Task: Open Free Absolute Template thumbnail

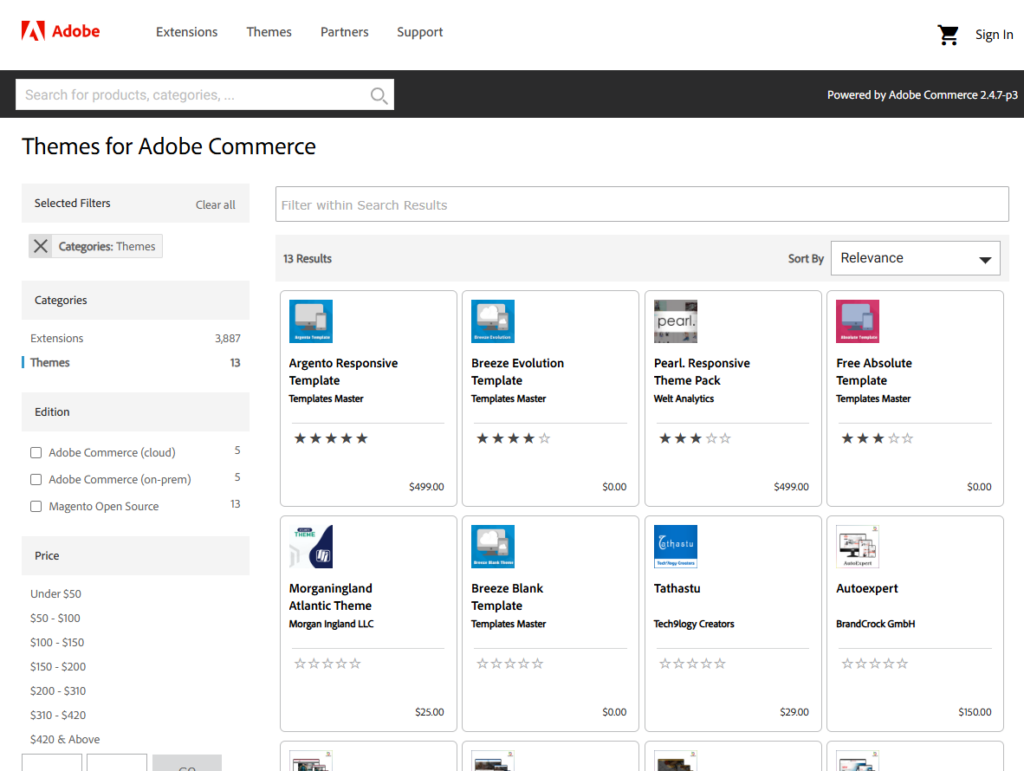Action: tap(858, 321)
